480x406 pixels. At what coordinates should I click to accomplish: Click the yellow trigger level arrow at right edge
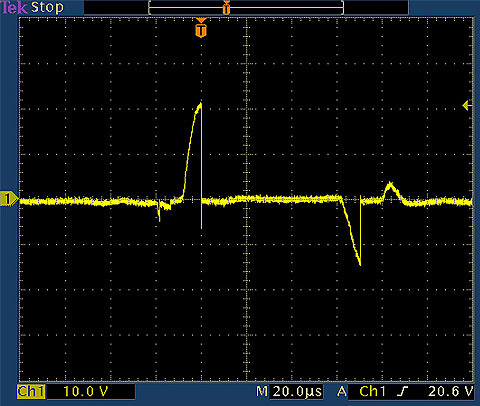[x=467, y=106]
